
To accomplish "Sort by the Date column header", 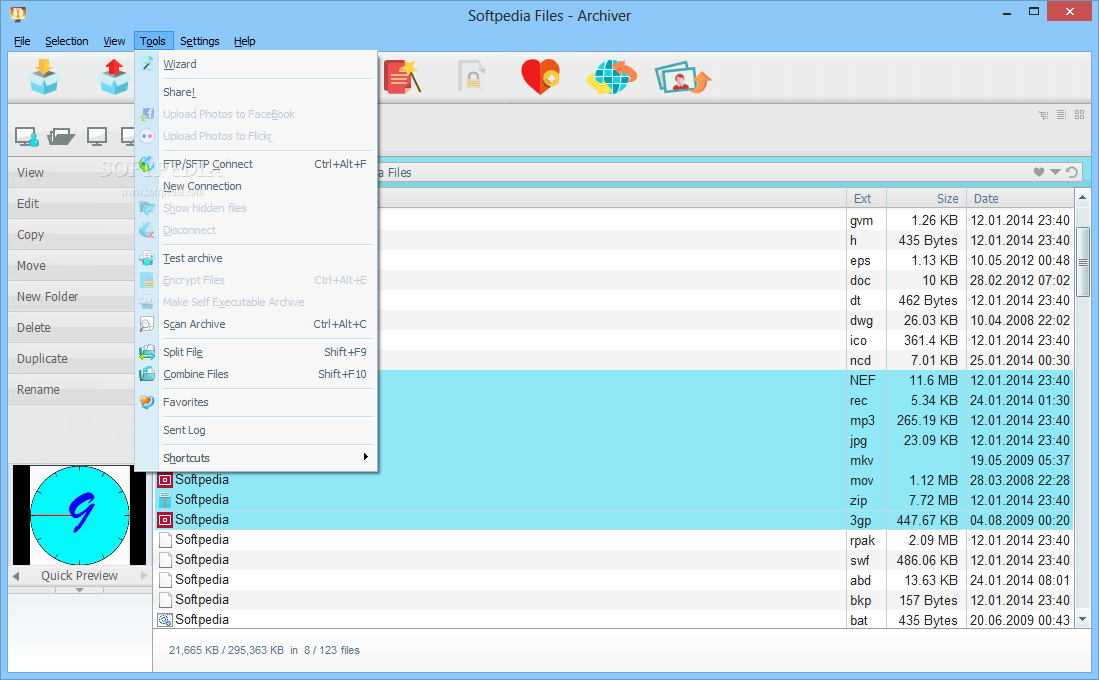I will pos(1019,198).
